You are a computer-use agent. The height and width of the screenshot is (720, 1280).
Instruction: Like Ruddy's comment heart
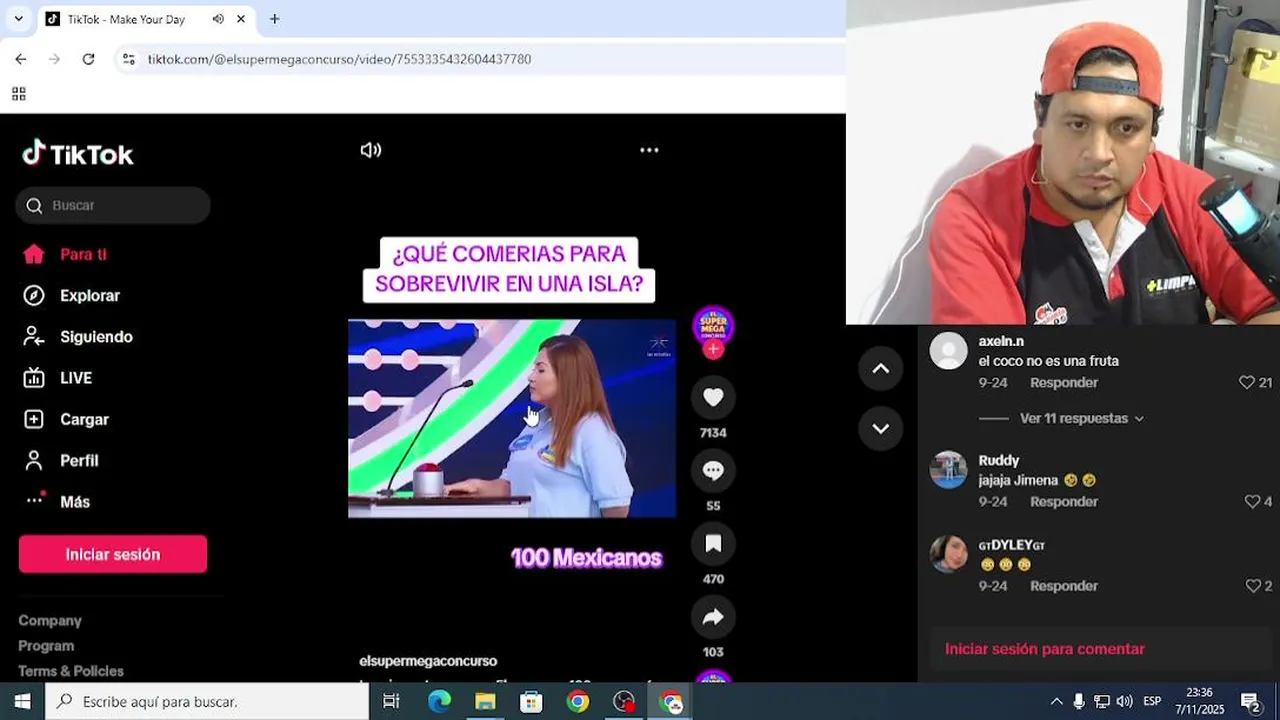[1252, 502]
